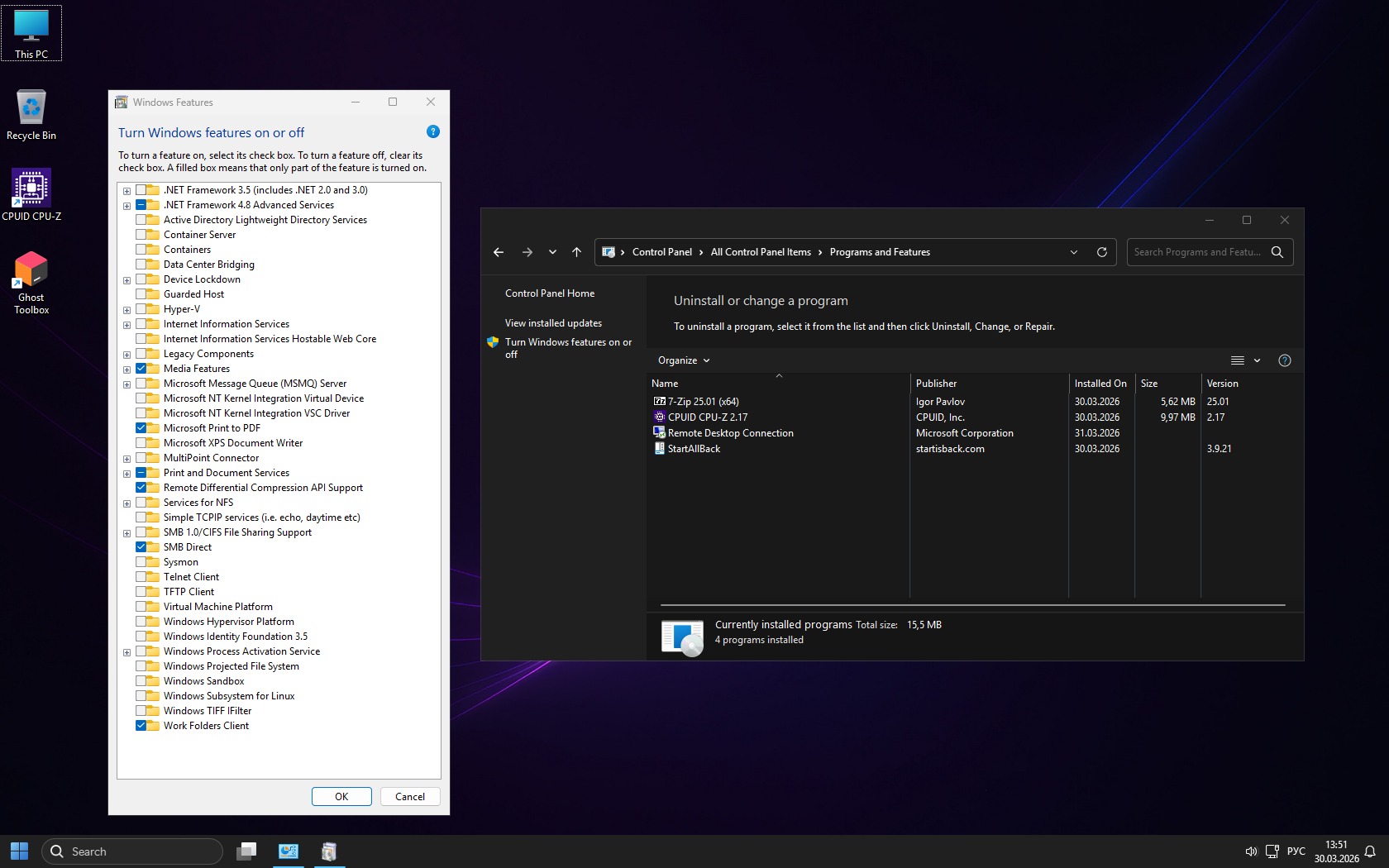Uncheck the Microsoft Print to PDF feature
Viewport: 1389px width, 868px height.
tap(141, 428)
